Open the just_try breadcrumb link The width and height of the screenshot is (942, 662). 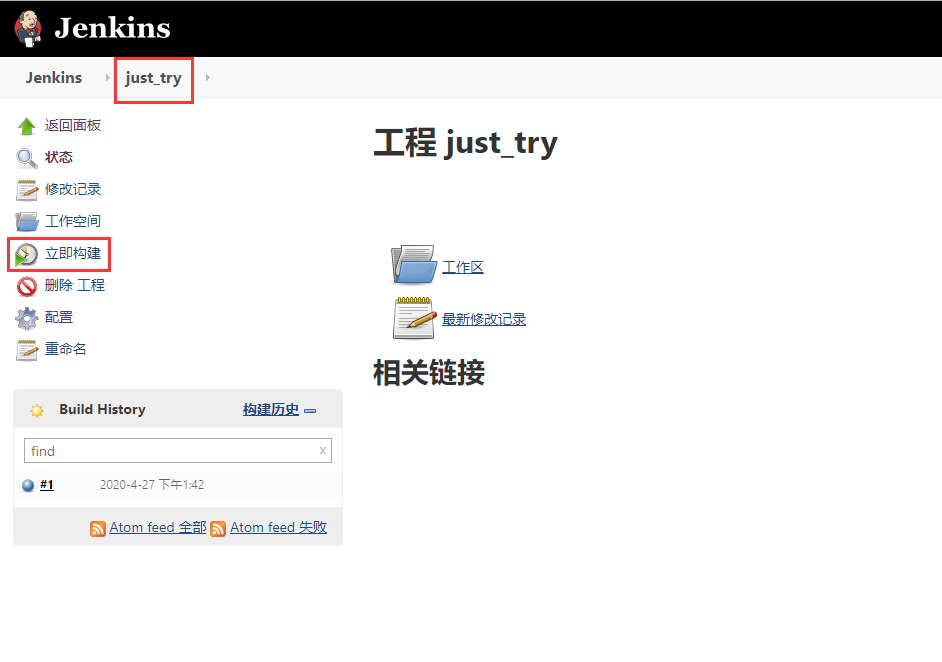[x=153, y=78]
